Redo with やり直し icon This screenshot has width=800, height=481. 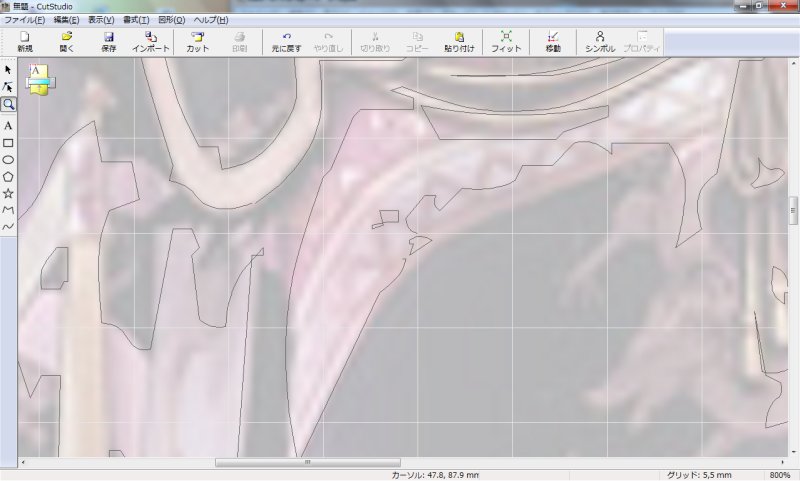(328, 42)
